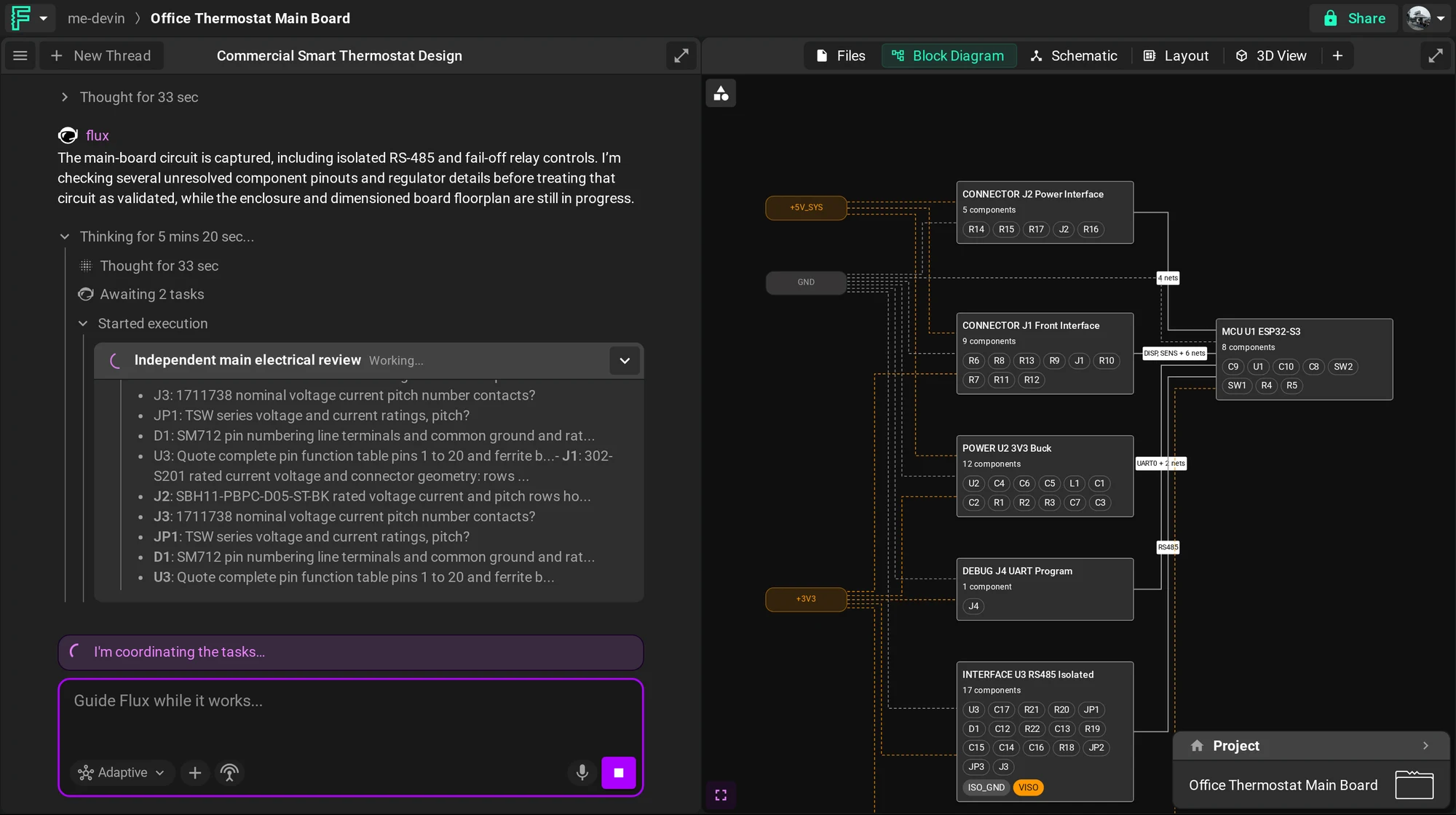Open the hamburger thread list menu
This screenshot has height=815, width=1456.
(x=20, y=56)
